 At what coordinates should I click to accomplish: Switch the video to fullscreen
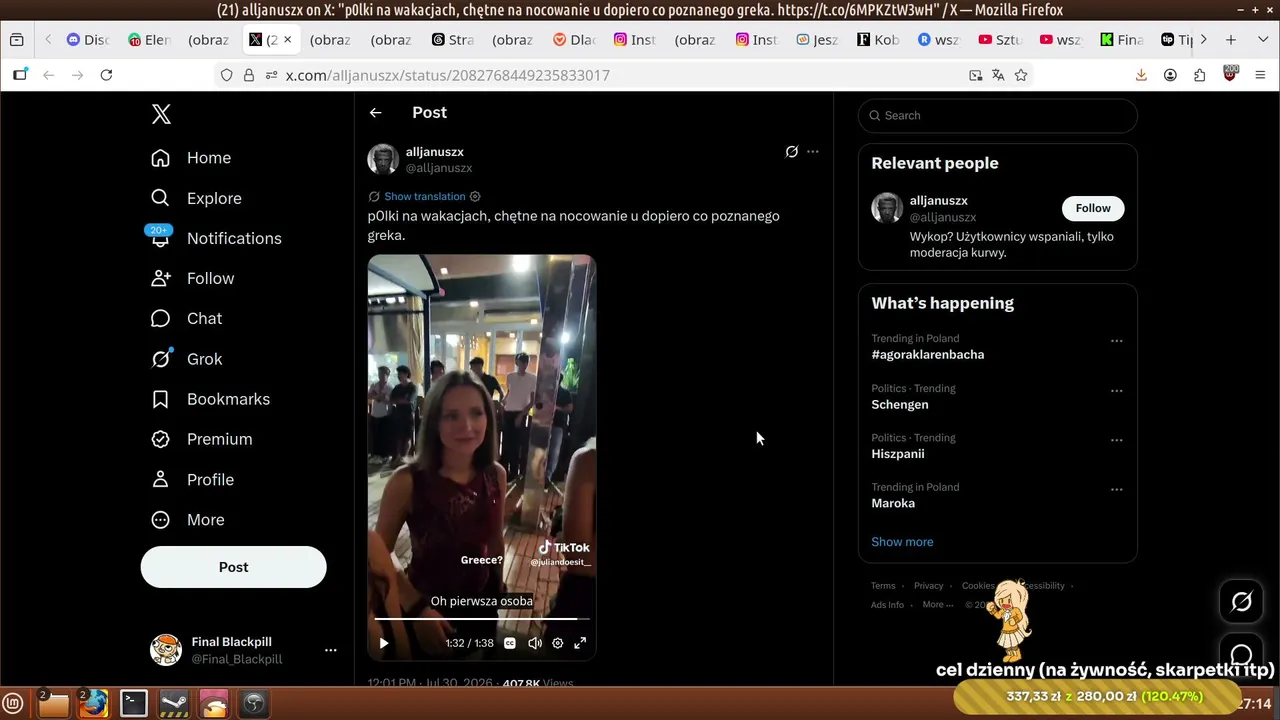point(580,643)
